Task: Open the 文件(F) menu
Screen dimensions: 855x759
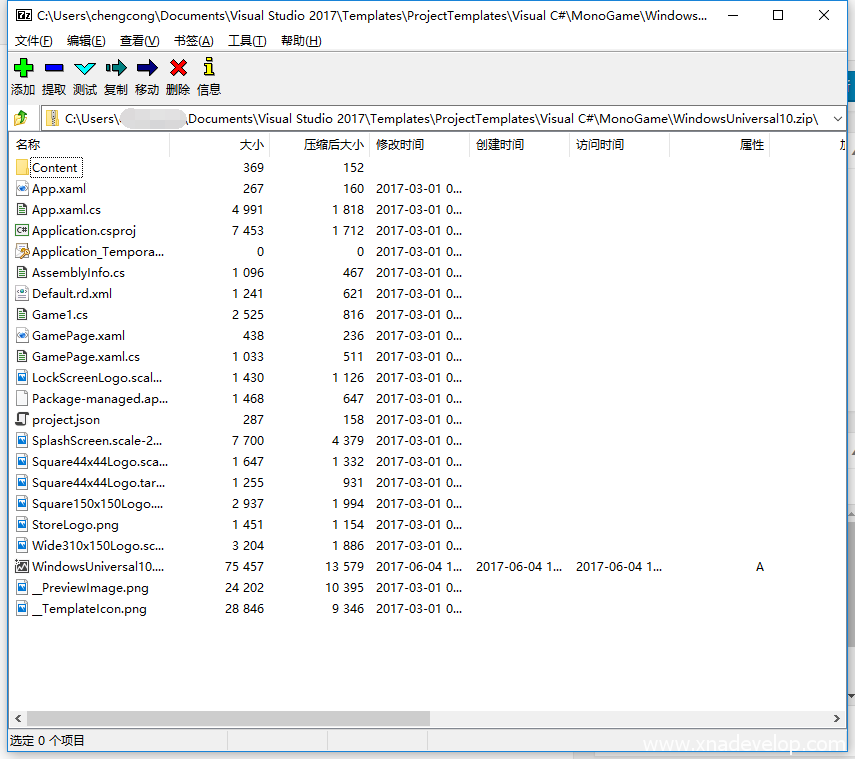Action: 34,41
